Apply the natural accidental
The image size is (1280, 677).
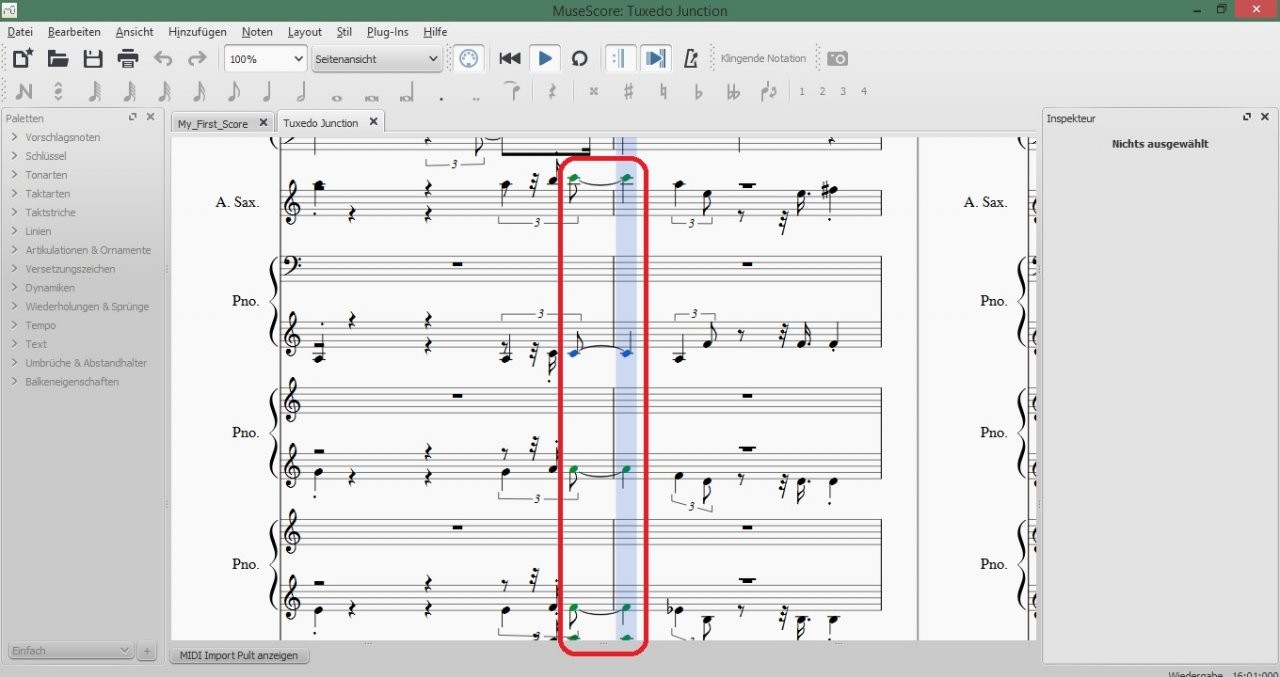point(663,91)
